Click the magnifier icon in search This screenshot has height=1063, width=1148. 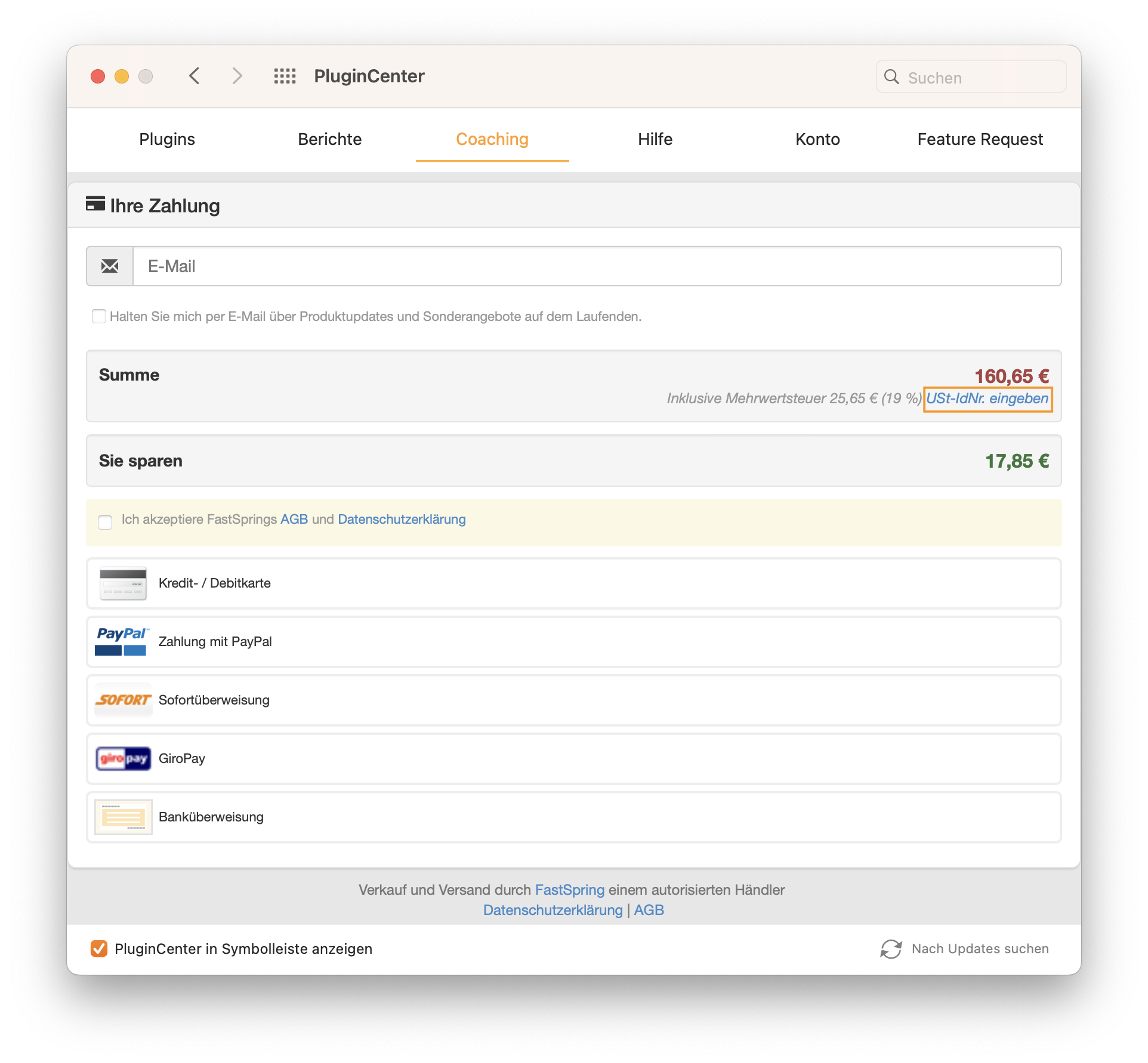point(891,77)
